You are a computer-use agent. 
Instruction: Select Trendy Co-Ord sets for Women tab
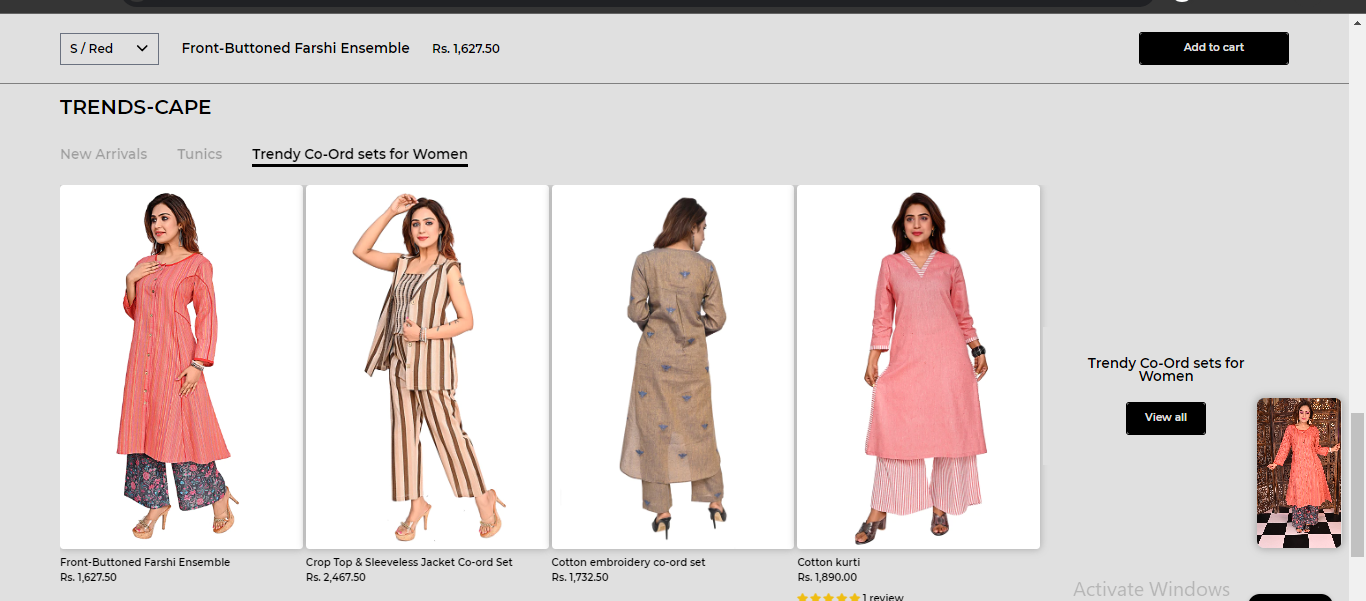(x=360, y=154)
